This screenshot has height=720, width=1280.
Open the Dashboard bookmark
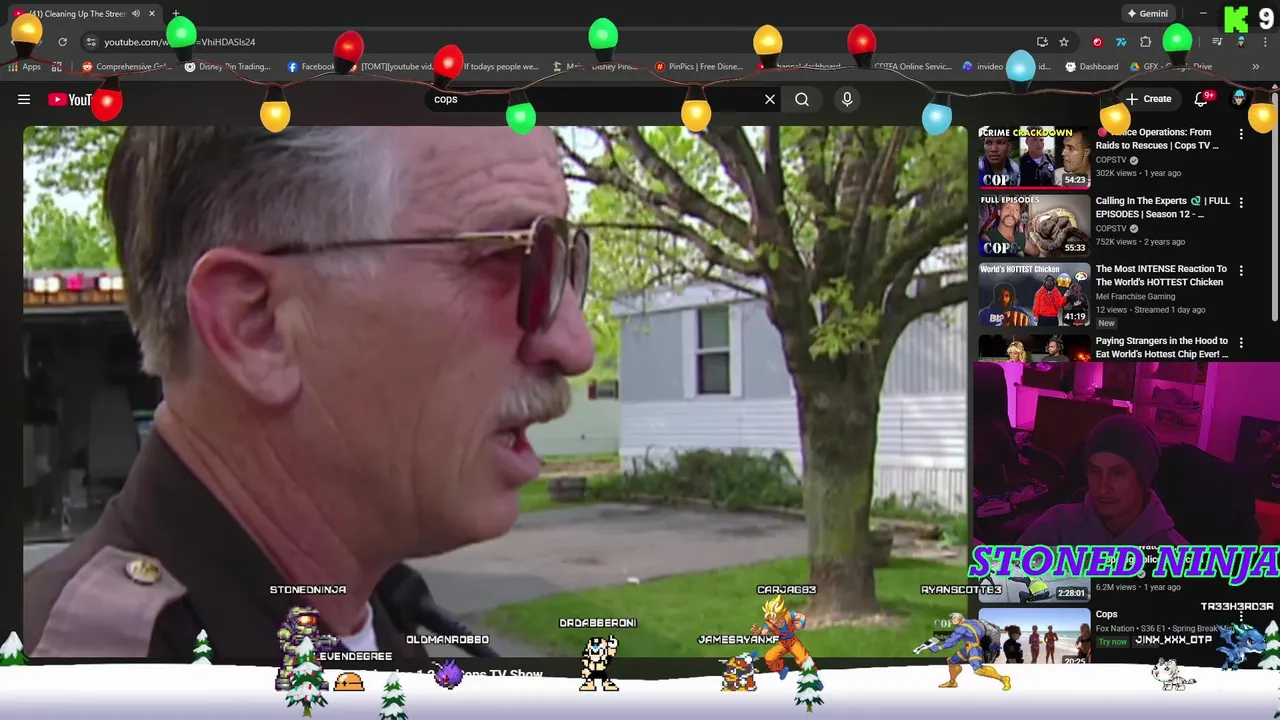click(1092, 67)
